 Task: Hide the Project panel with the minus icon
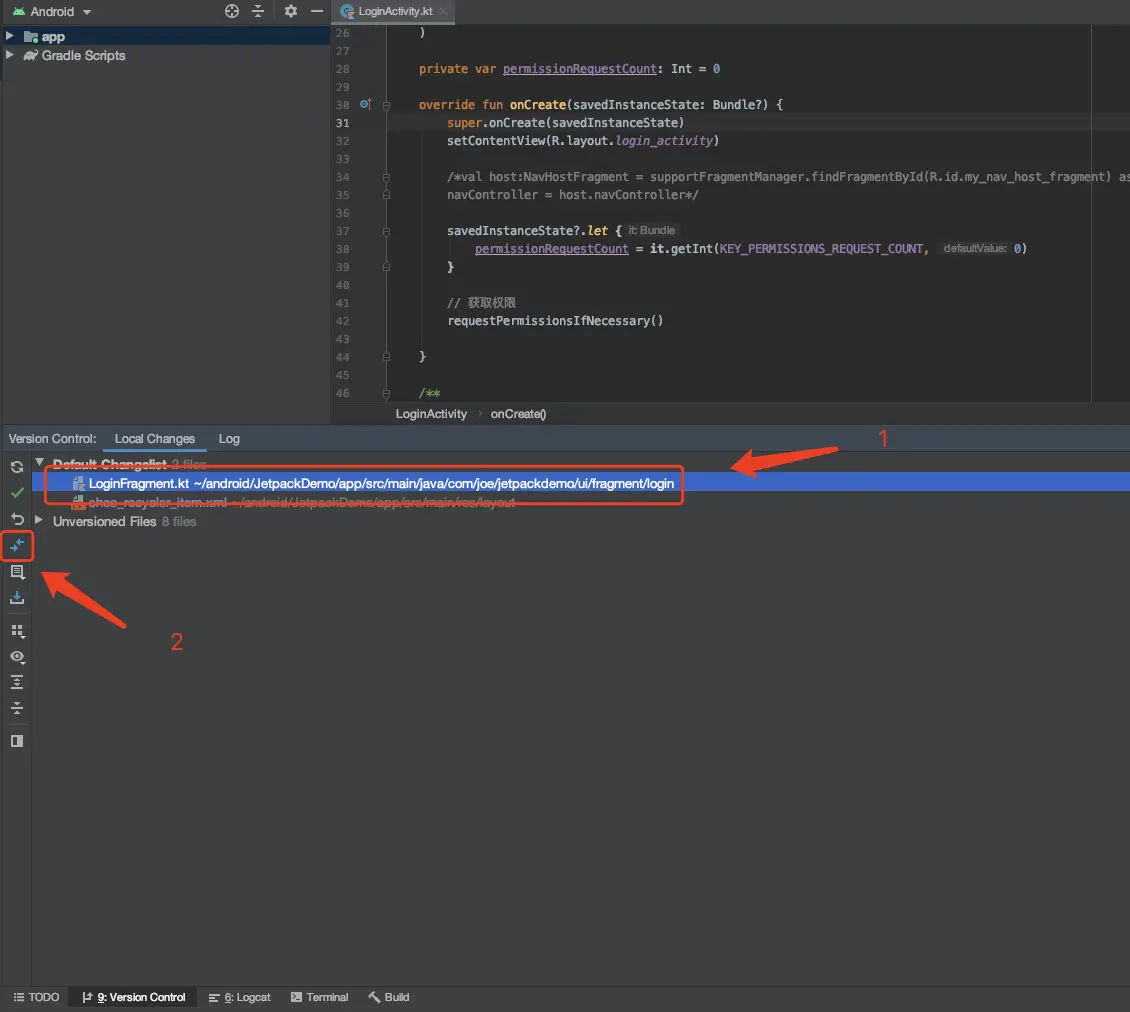[x=316, y=11]
